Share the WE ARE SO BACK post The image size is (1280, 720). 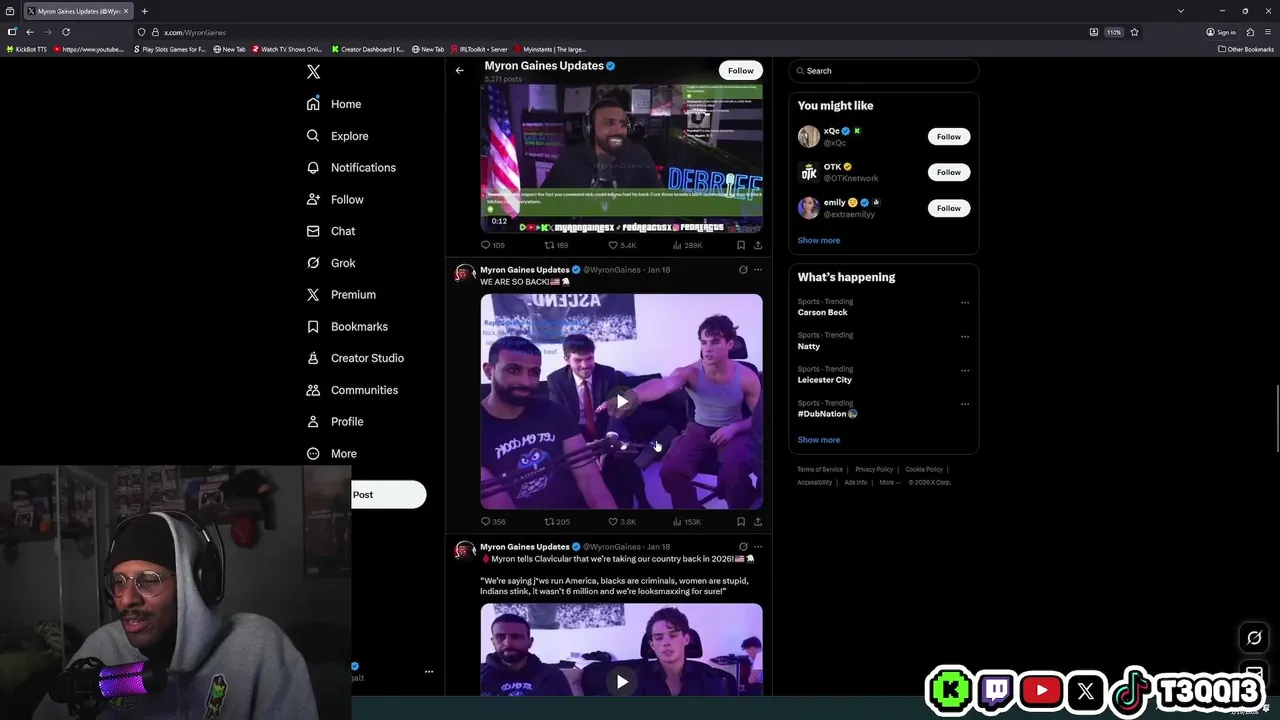click(x=758, y=522)
